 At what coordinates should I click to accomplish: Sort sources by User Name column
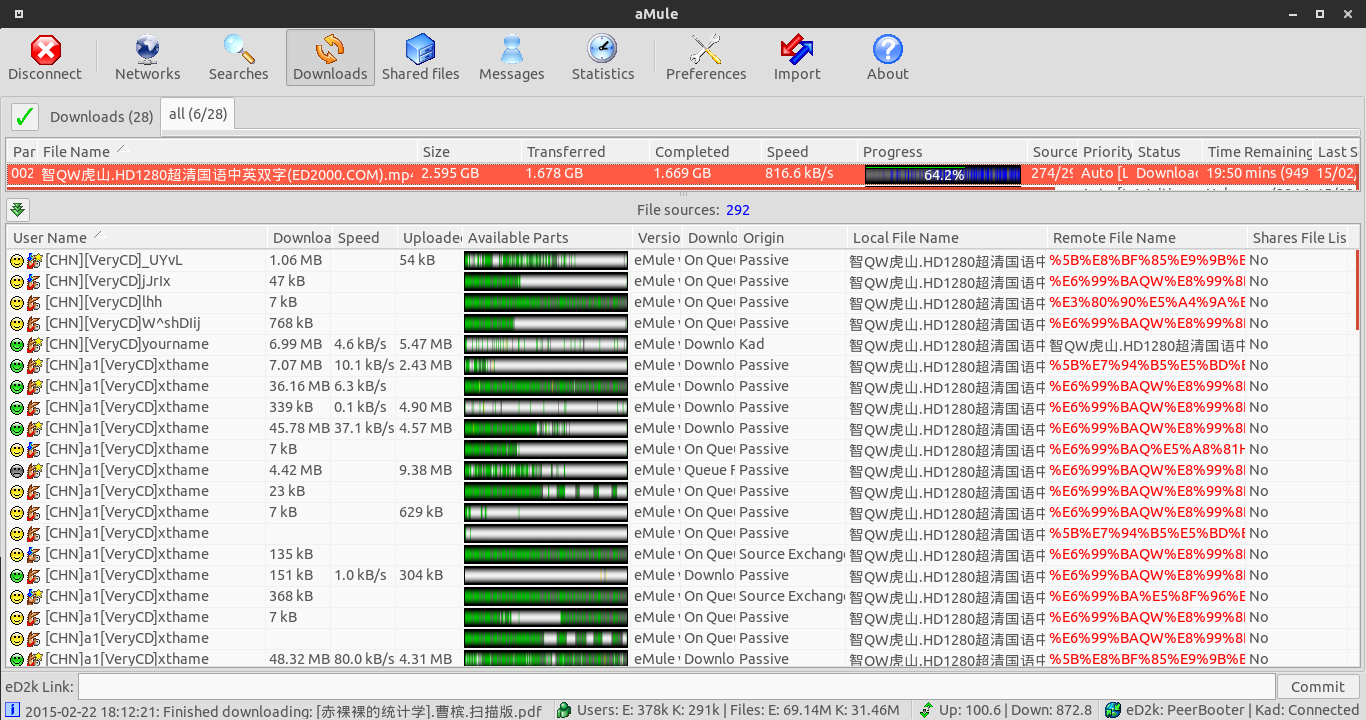coord(138,237)
